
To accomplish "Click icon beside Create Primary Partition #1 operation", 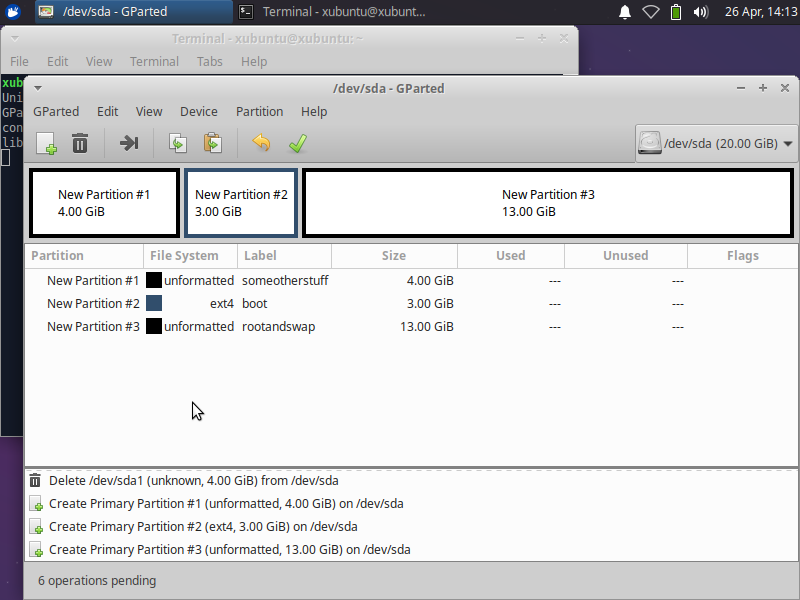I will (36, 504).
